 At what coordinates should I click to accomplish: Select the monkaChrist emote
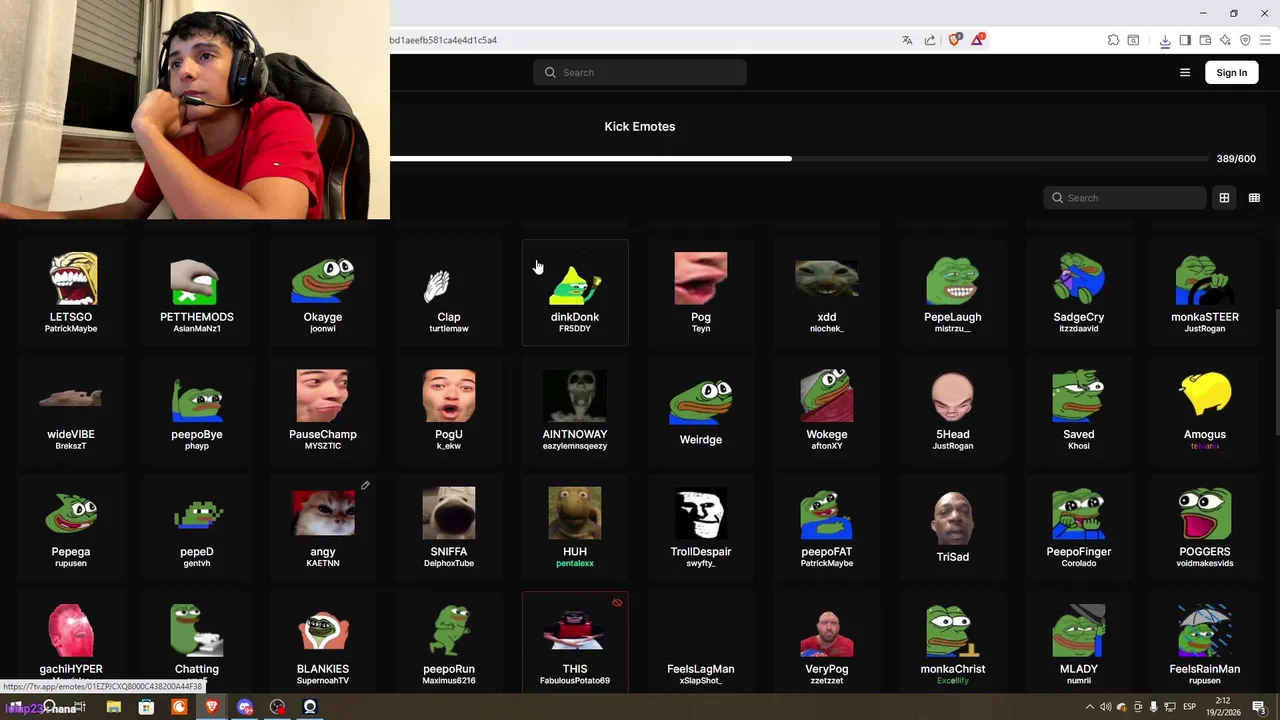coord(953,641)
